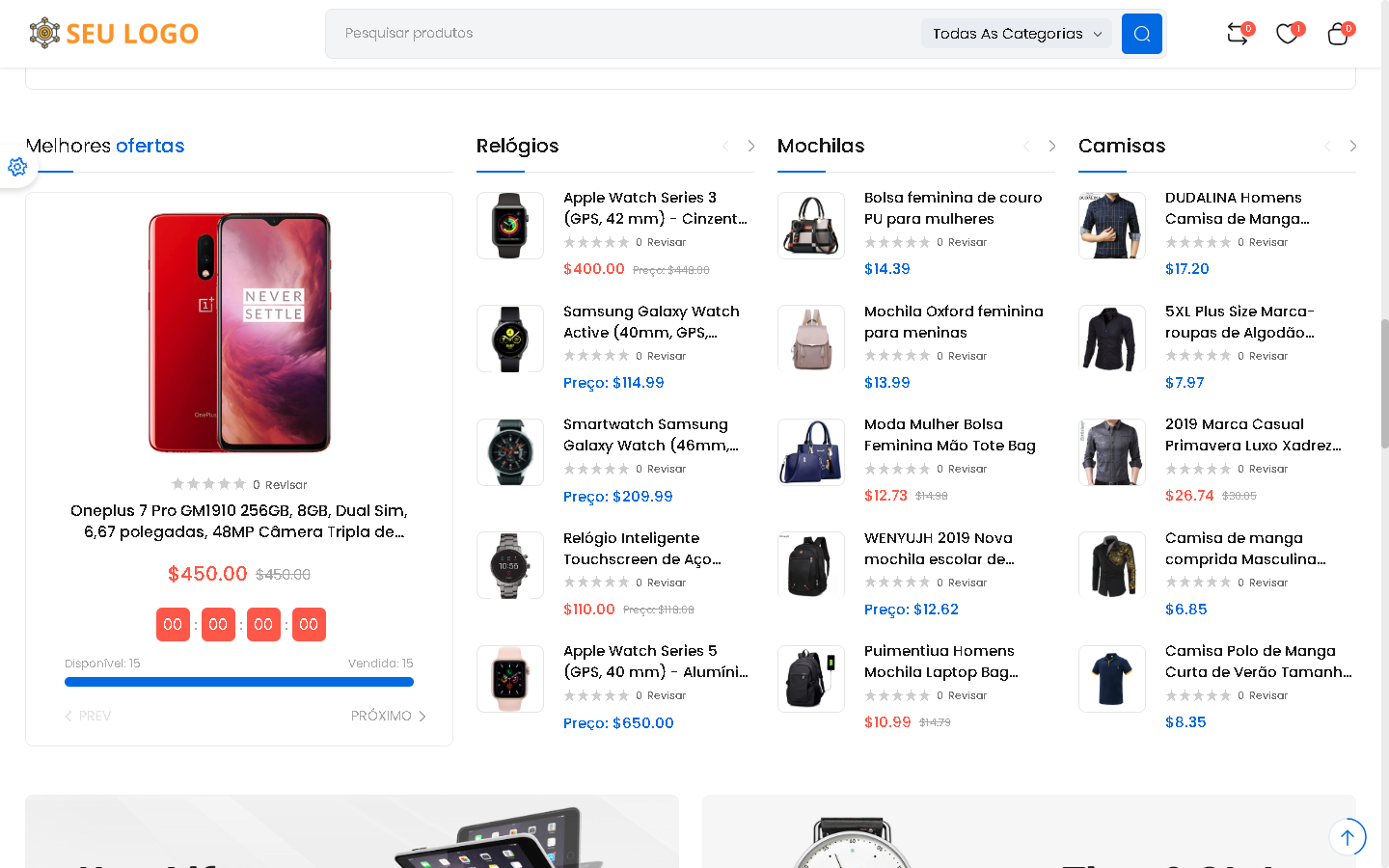The width and height of the screenshot is (1389, 868).
Task: Click PREV in the best offers card
Action: click(x=88, y=716)
